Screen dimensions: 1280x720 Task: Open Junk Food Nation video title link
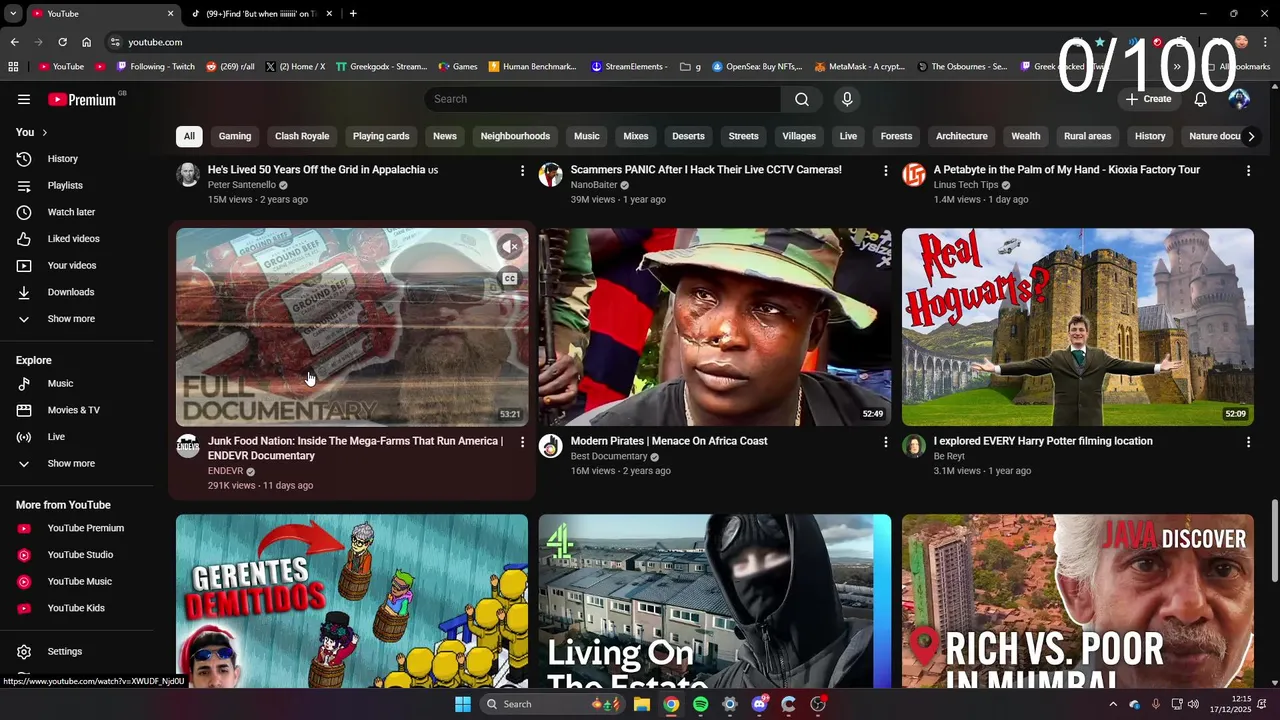tap(355, 448)
